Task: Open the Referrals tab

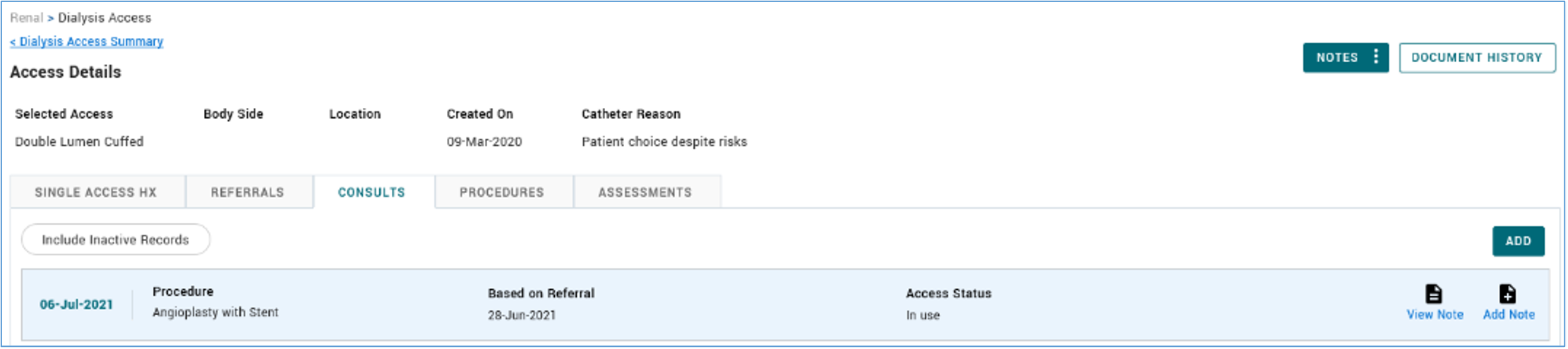Action: [x=248, y=192]
